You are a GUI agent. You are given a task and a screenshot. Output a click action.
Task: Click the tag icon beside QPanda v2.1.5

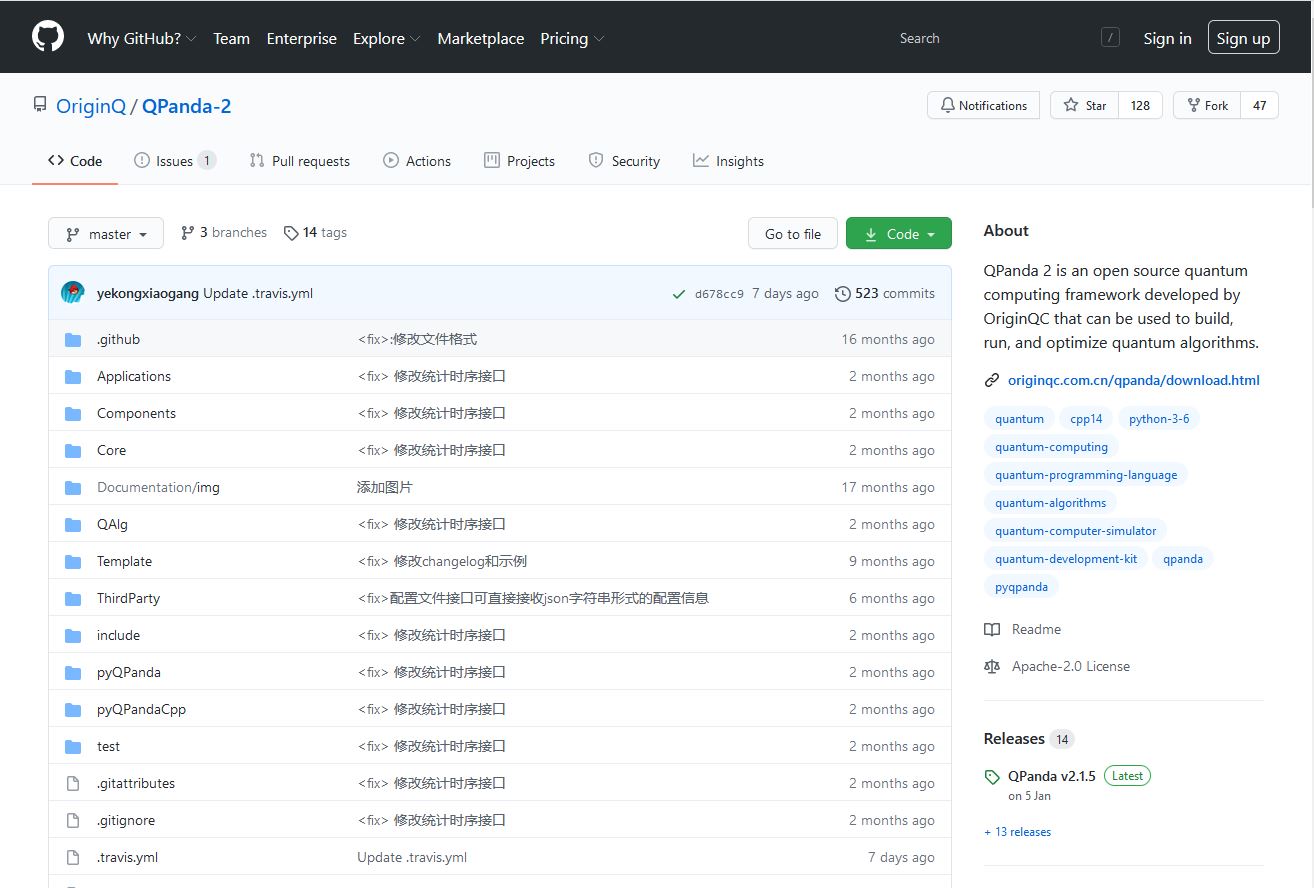[x=992, y=777]
